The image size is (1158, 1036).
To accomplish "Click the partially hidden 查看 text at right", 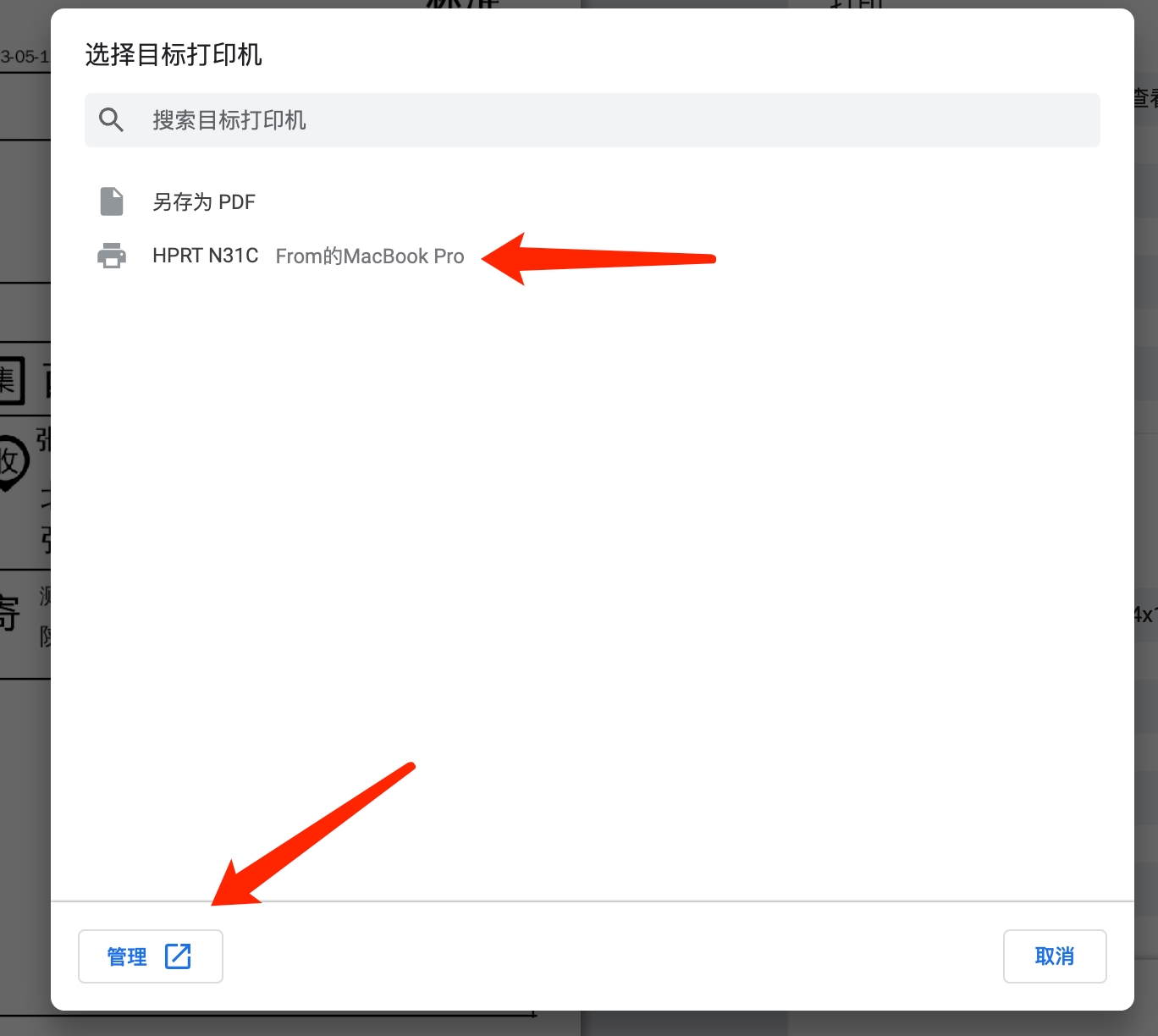I will (x=1145, y=98).
